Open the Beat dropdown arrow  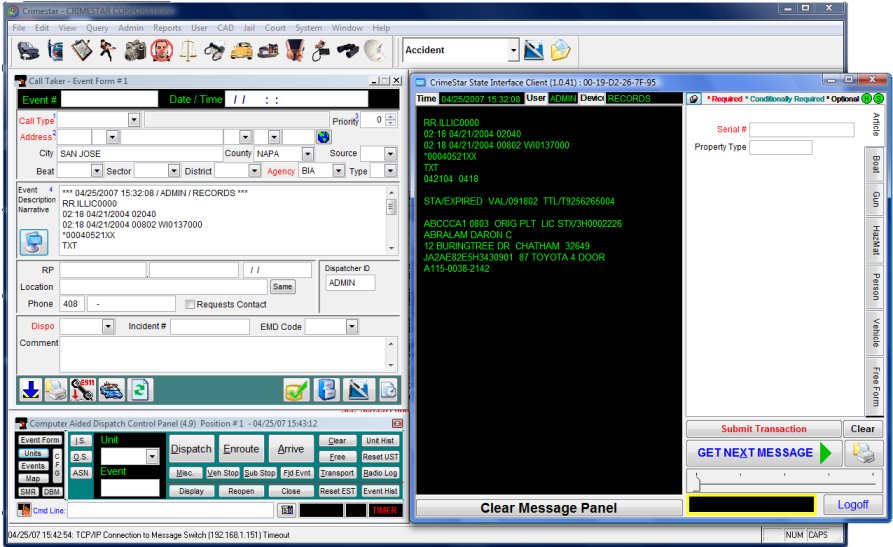(97, 171)
